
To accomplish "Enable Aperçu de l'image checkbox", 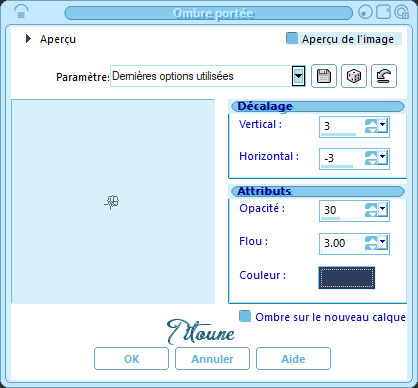I will 292,38.
